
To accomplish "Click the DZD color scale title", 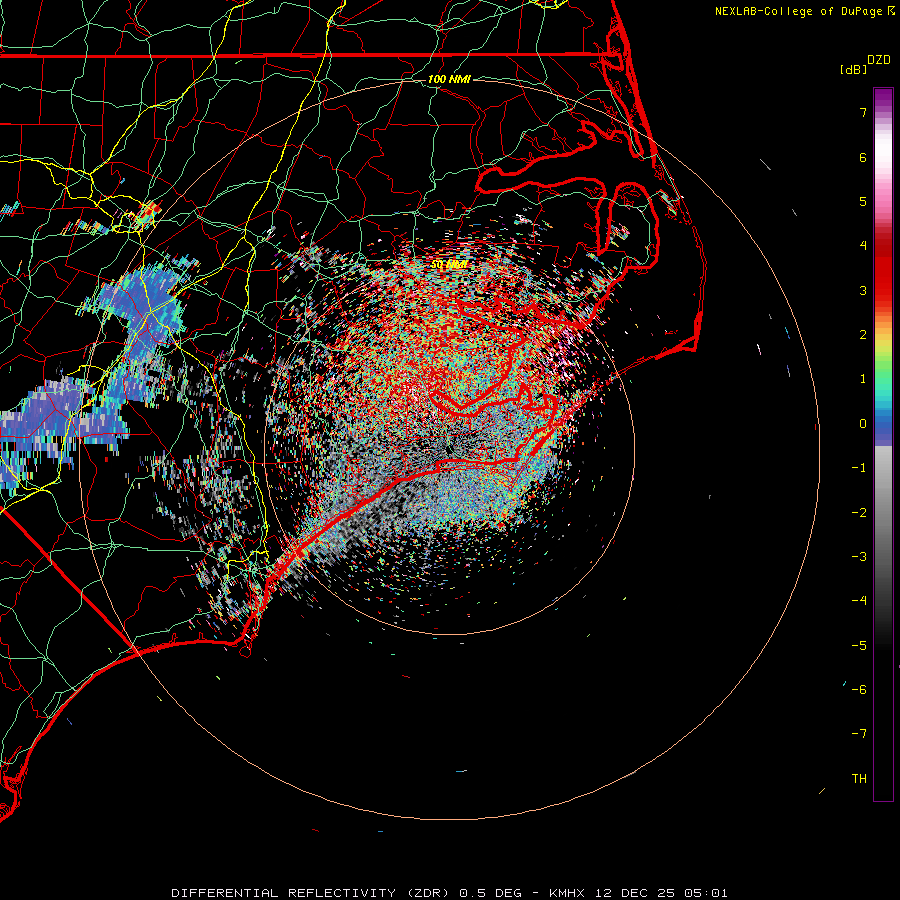I will [879, 60].
